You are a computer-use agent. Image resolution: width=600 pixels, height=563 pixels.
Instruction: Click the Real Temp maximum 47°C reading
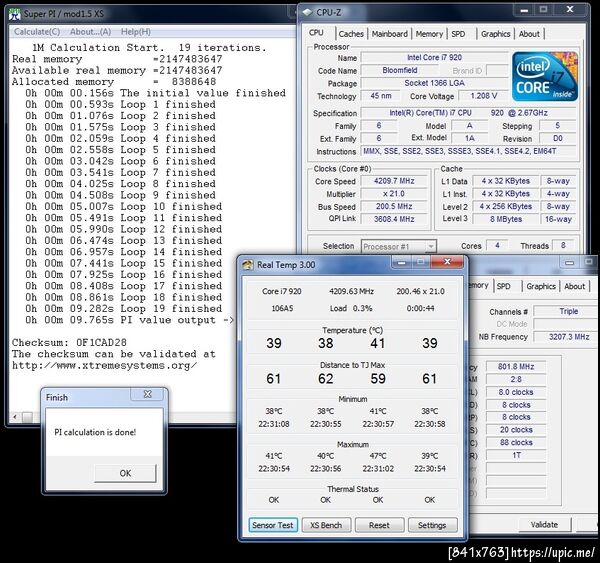[x=378, y=456]
